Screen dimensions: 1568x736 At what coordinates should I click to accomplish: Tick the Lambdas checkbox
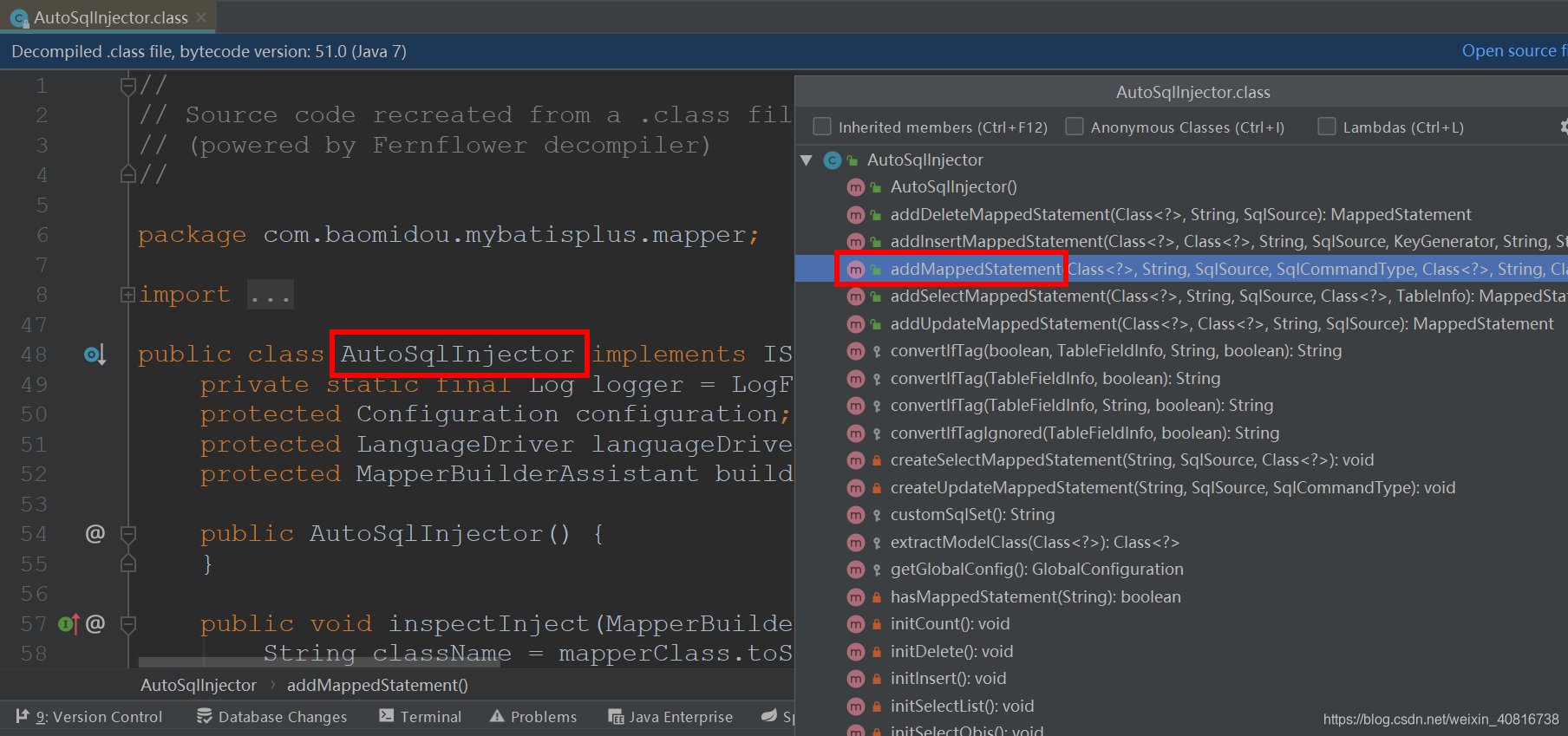[1327, 127]
